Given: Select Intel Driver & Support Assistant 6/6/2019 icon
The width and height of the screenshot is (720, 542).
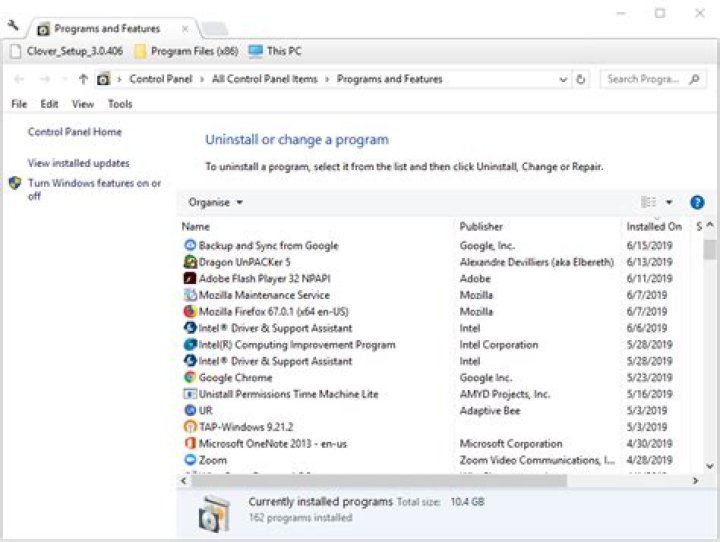Looking at the screenshot, I should click(190, 328).
